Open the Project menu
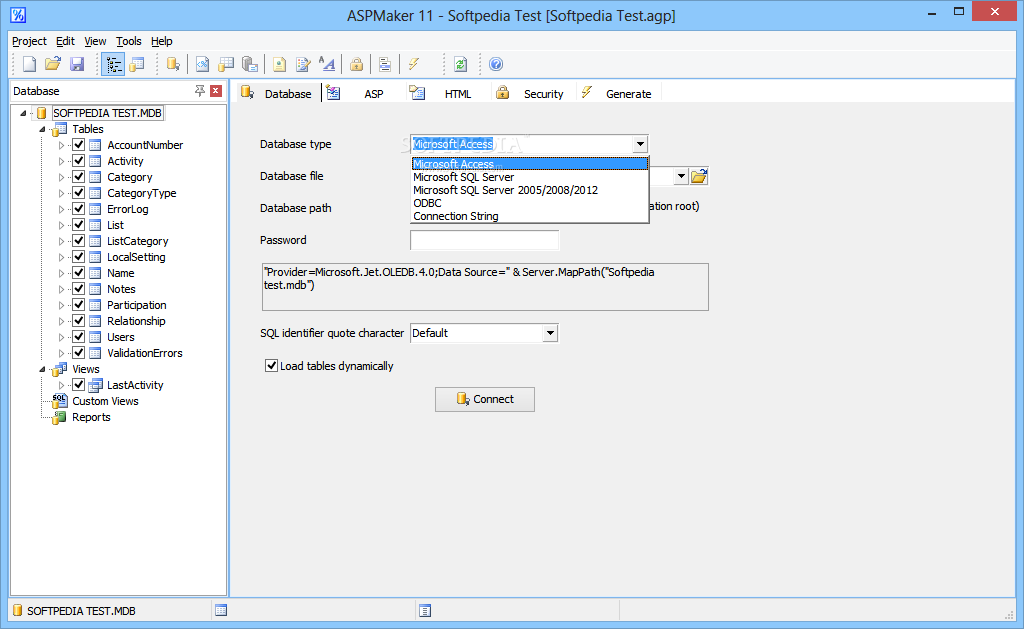The height and width of the screenshot is (629, 1024). pyautogui.click(x=29, y=41)
